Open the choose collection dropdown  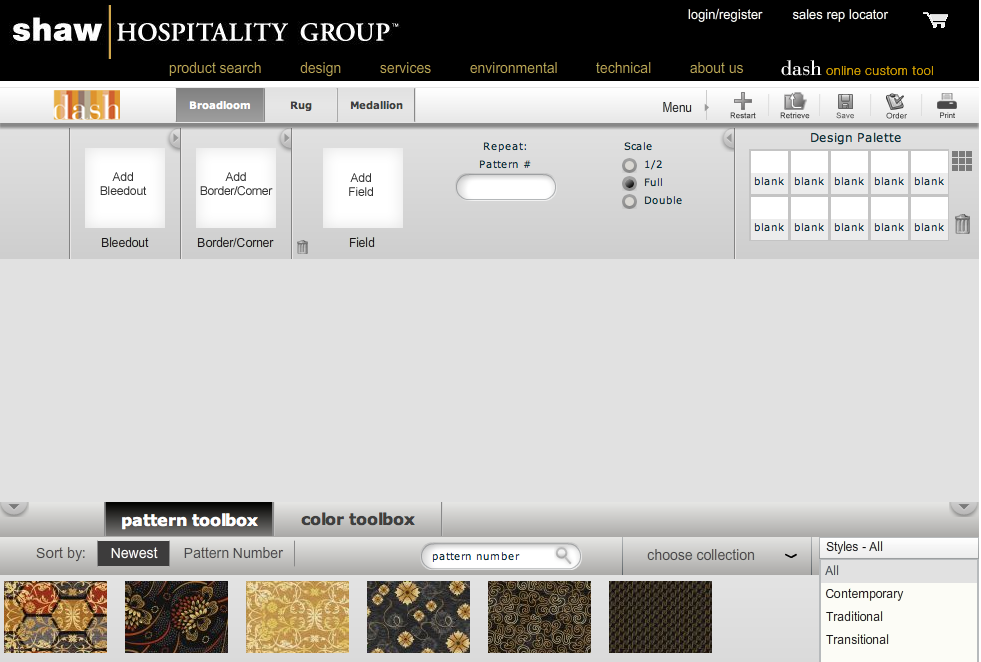719,555
